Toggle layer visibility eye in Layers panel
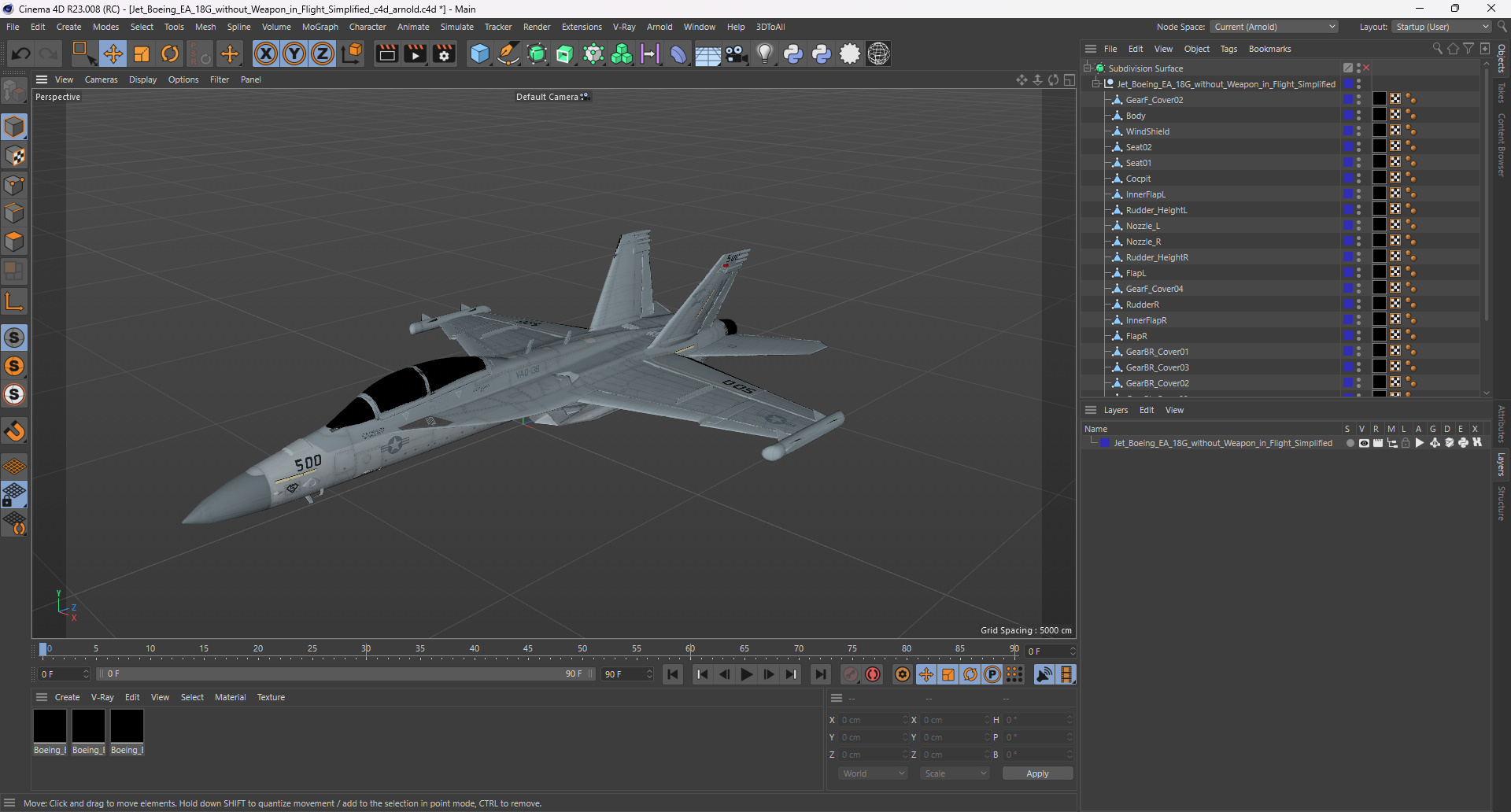The image size is (1511, 812). 1364,443
